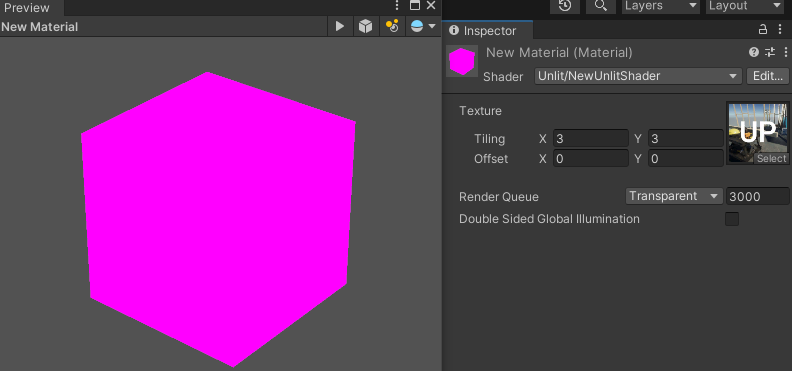Click the search magnifier icon

(x=601, y=6)
